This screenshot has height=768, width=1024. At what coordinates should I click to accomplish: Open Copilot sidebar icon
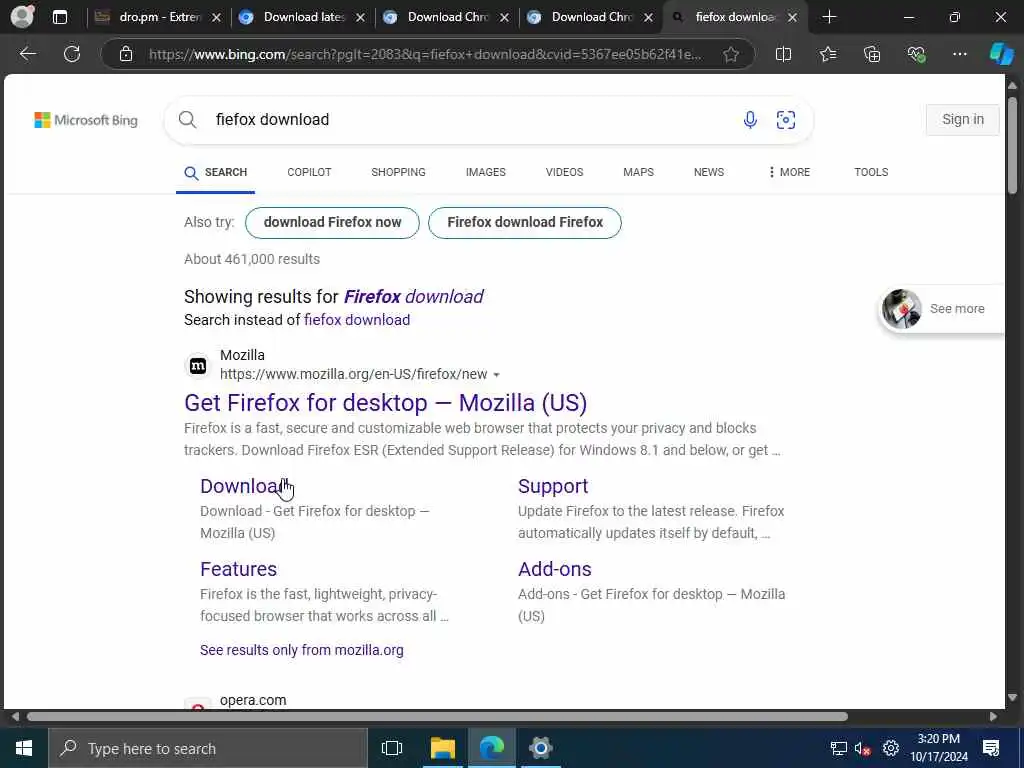(x=1001, y=54)
